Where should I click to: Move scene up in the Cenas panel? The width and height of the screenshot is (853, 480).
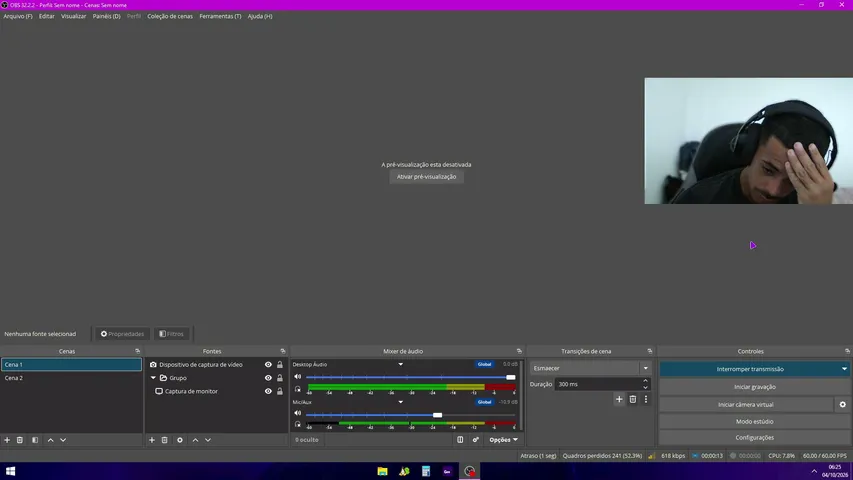(x=51, y=440)
